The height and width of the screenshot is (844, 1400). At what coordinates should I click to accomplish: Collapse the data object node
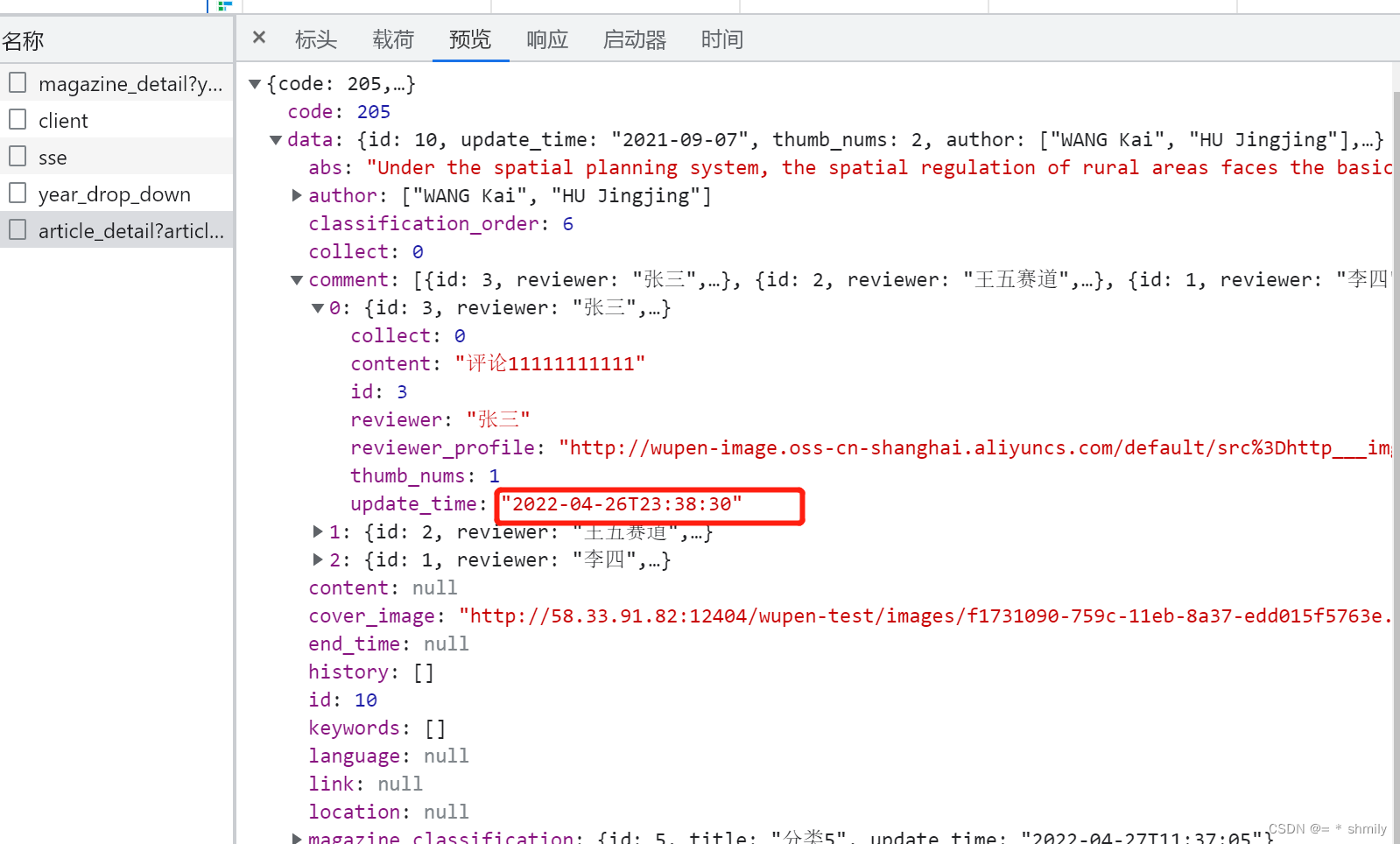pyautogui.click(x=276, y=140)
